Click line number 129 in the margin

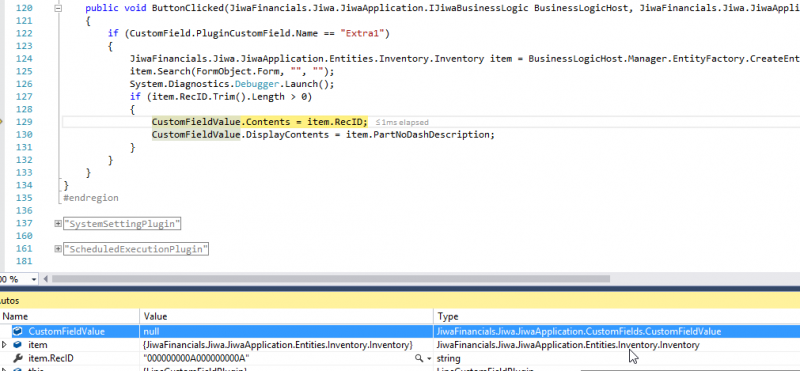pyautogui.click(x=24, y=122)
